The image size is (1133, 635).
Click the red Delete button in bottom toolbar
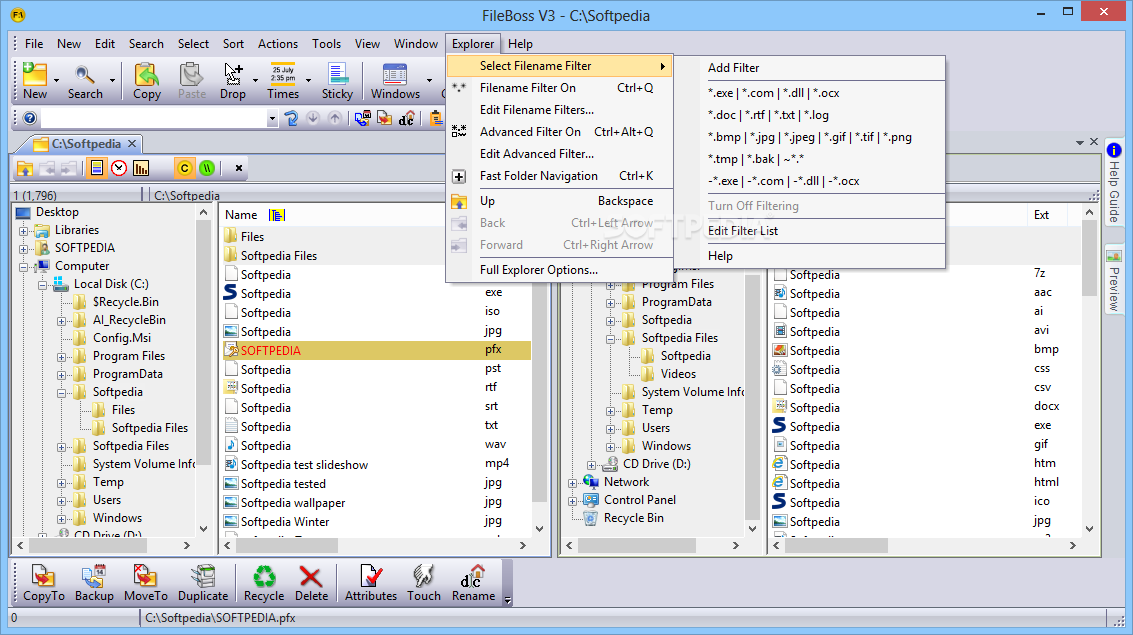[x=311, y=583]
